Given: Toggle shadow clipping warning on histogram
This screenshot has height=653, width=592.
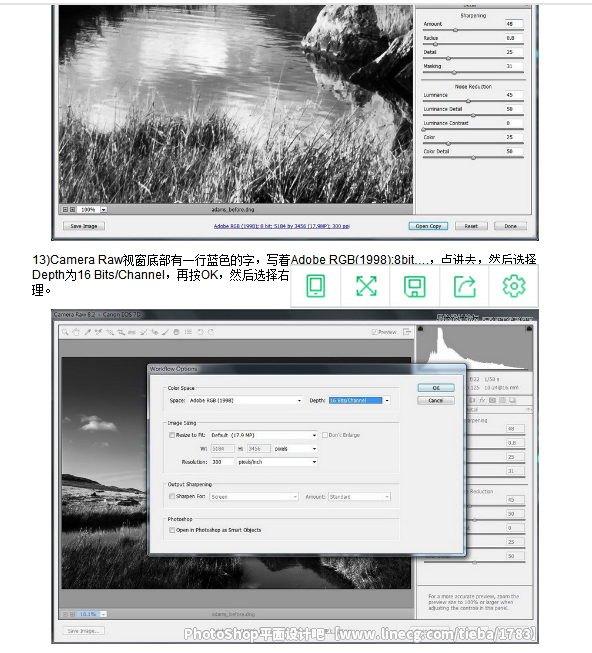Looking at the screenshot, I should click(420, 329).
